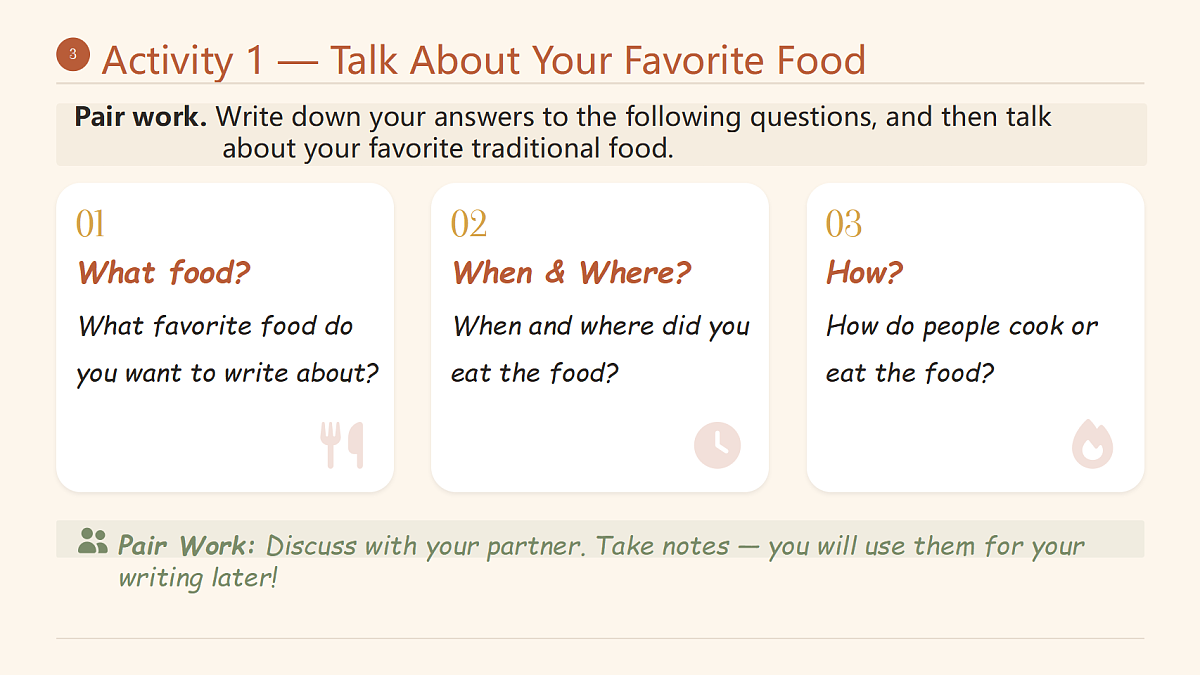Click 'Discuss with your partner' note text

[426, 546]
